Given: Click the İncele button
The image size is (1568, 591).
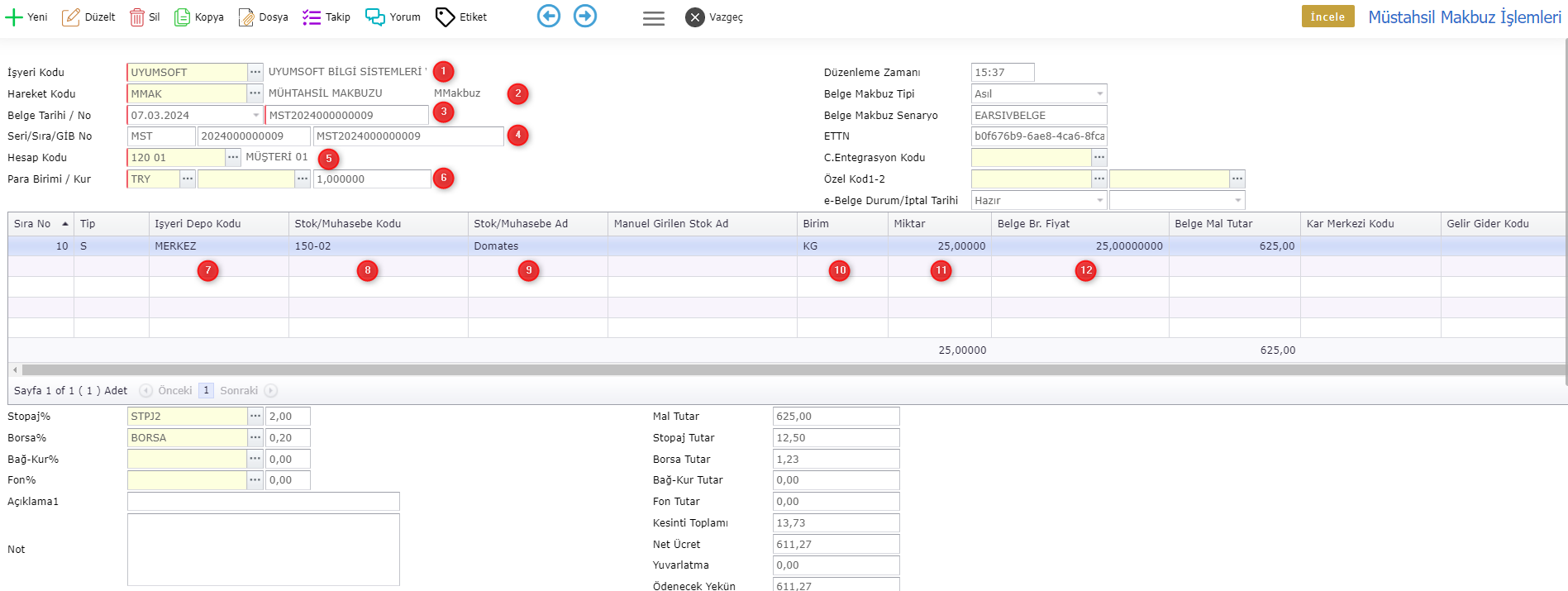Looking at the screenshot, I should (x=1327, y=17).
